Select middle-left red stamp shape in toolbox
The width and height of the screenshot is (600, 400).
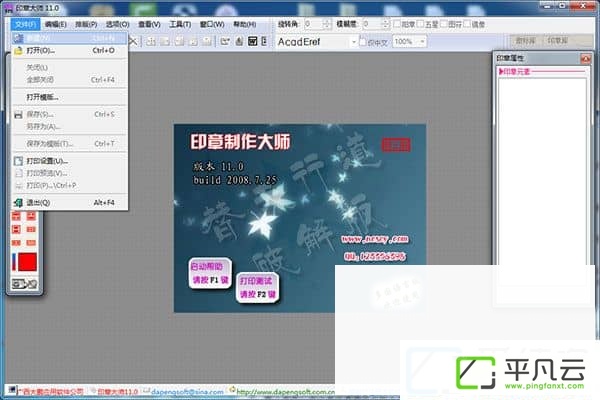point(16,229)
